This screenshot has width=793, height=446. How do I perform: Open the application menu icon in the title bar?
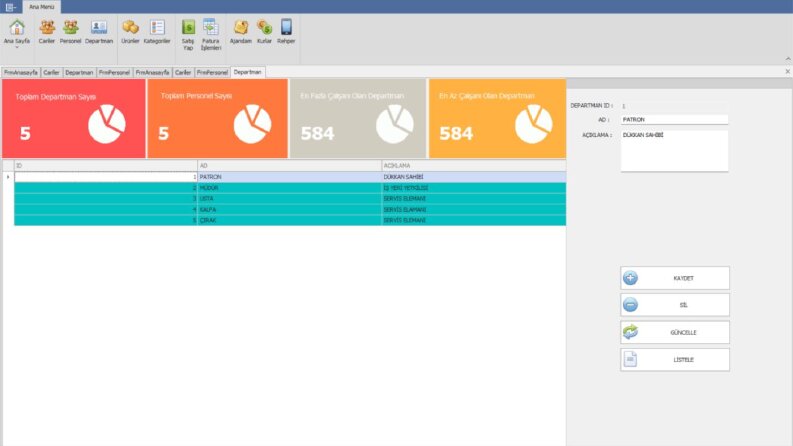tap(10, 7)
